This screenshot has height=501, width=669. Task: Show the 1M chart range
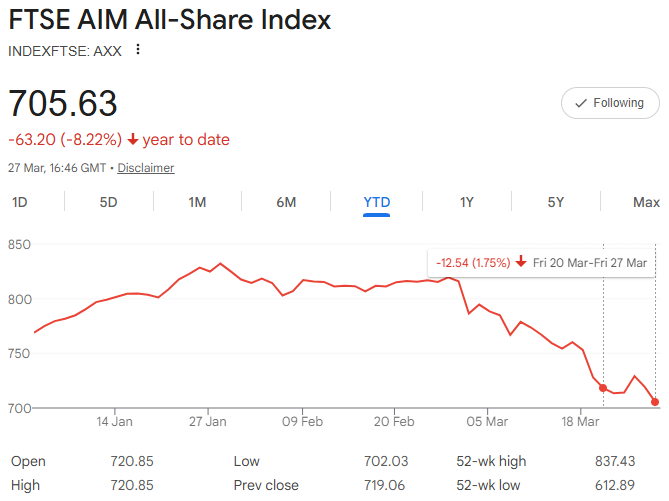click(x=197, y=202)
